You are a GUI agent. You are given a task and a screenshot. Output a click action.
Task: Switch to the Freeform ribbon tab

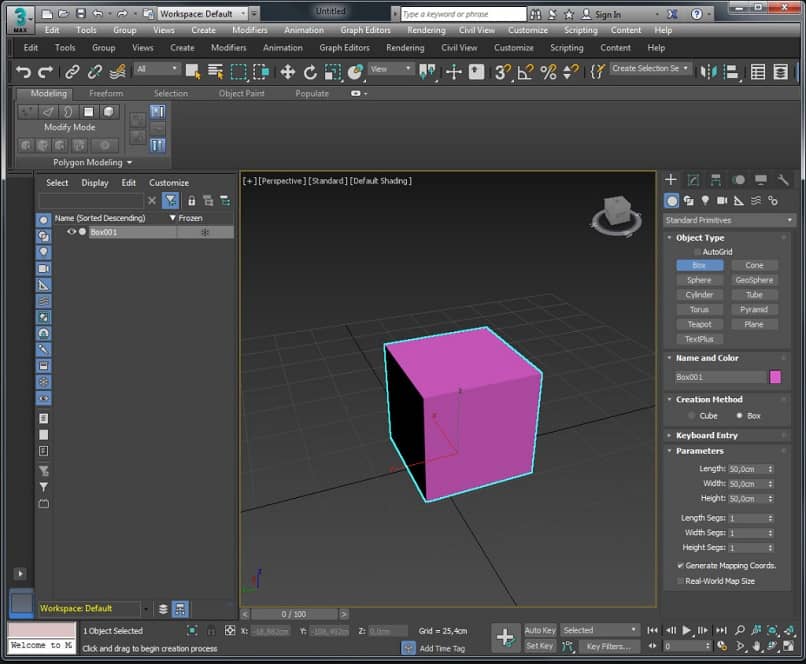(x=106, y=93)
